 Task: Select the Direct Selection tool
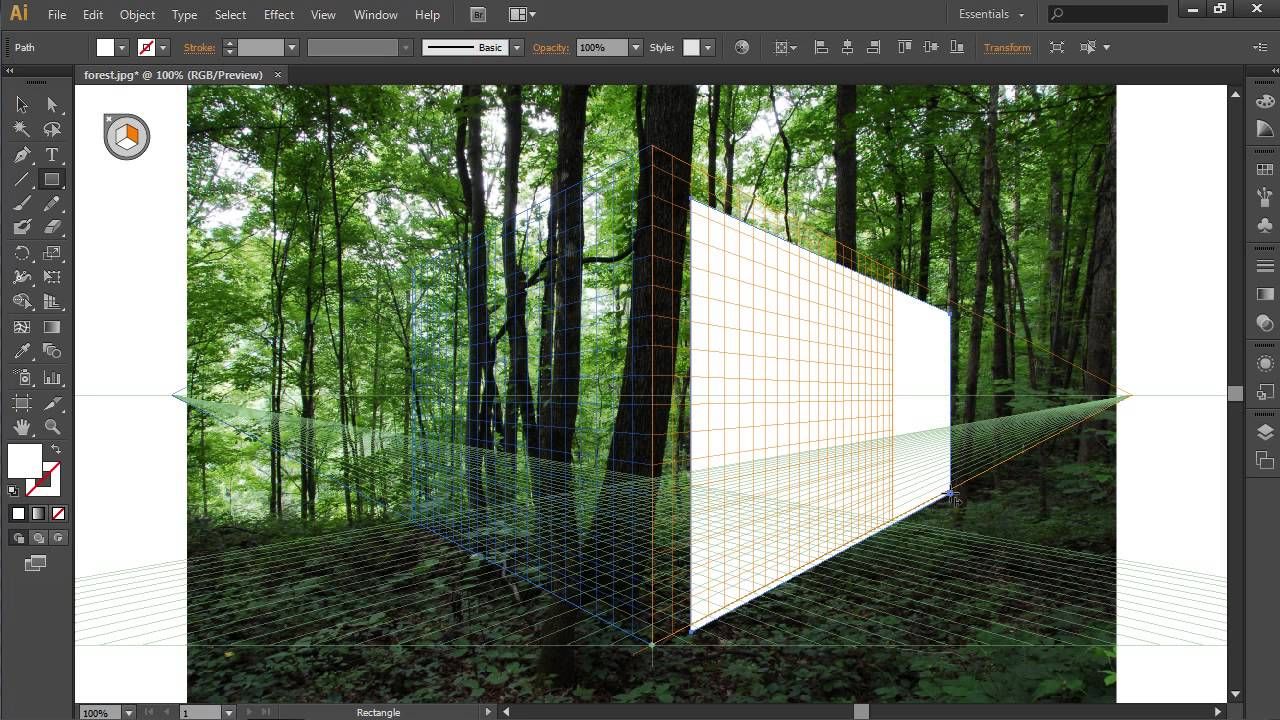coord(52,104)
